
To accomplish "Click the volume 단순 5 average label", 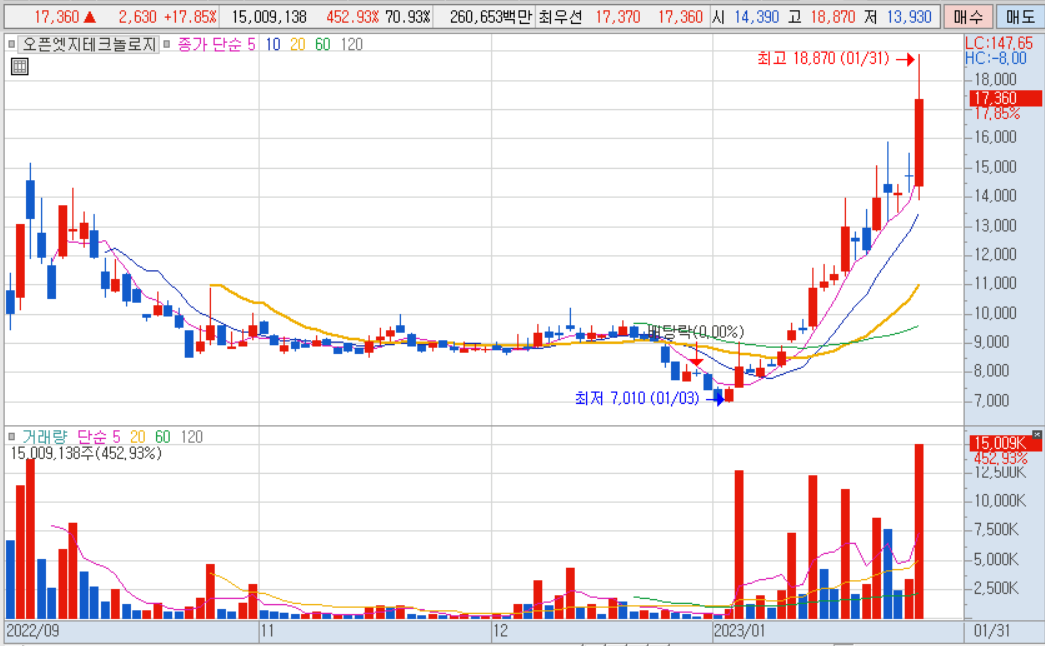I will click(99, 437).
